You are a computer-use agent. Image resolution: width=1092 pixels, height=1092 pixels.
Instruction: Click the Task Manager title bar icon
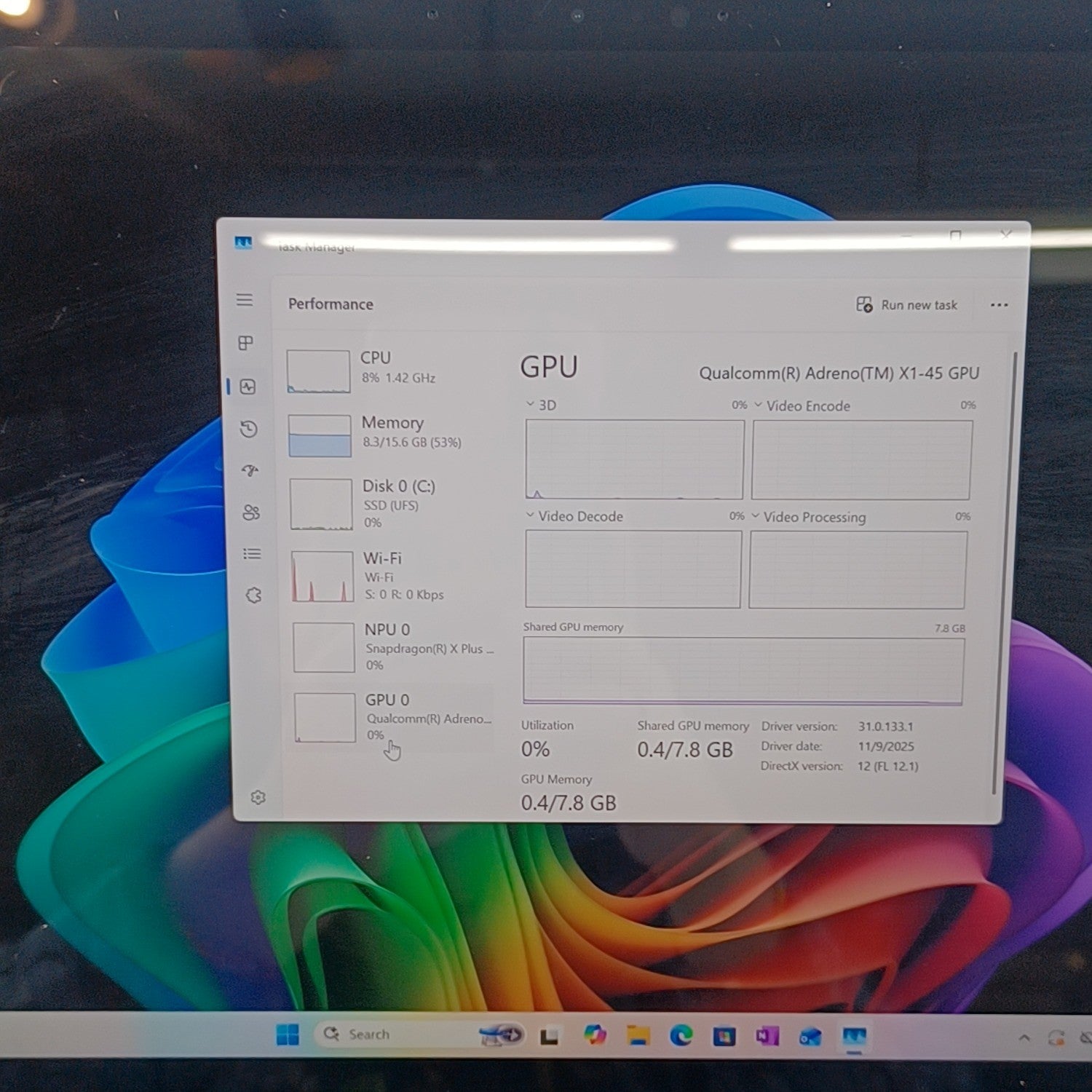pyautogui.click(x=243, y=243)
